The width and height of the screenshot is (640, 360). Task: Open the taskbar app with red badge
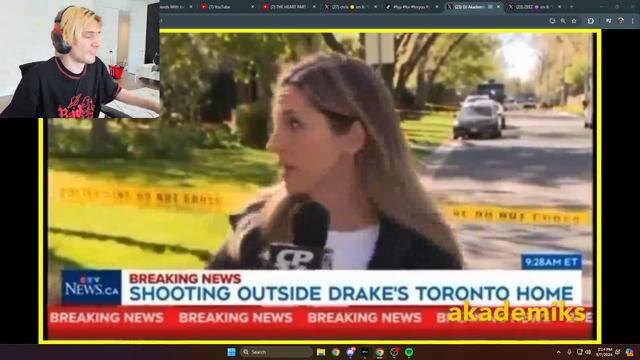[394, 352]
